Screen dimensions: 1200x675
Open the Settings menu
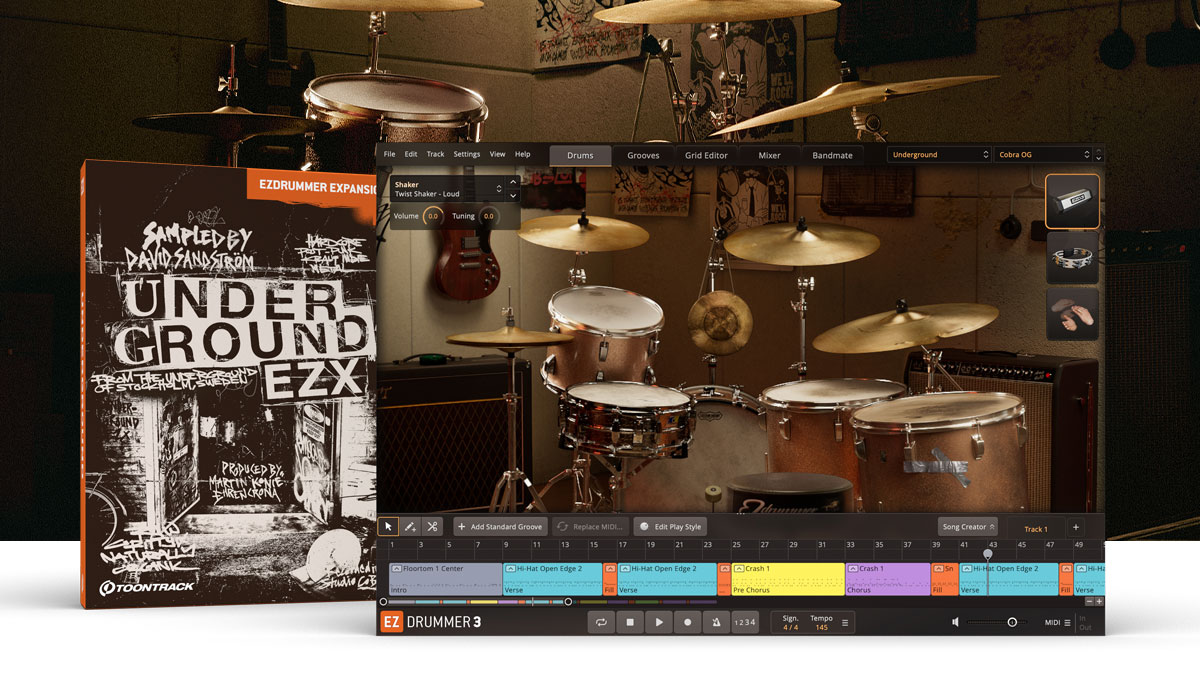[467, 154]
